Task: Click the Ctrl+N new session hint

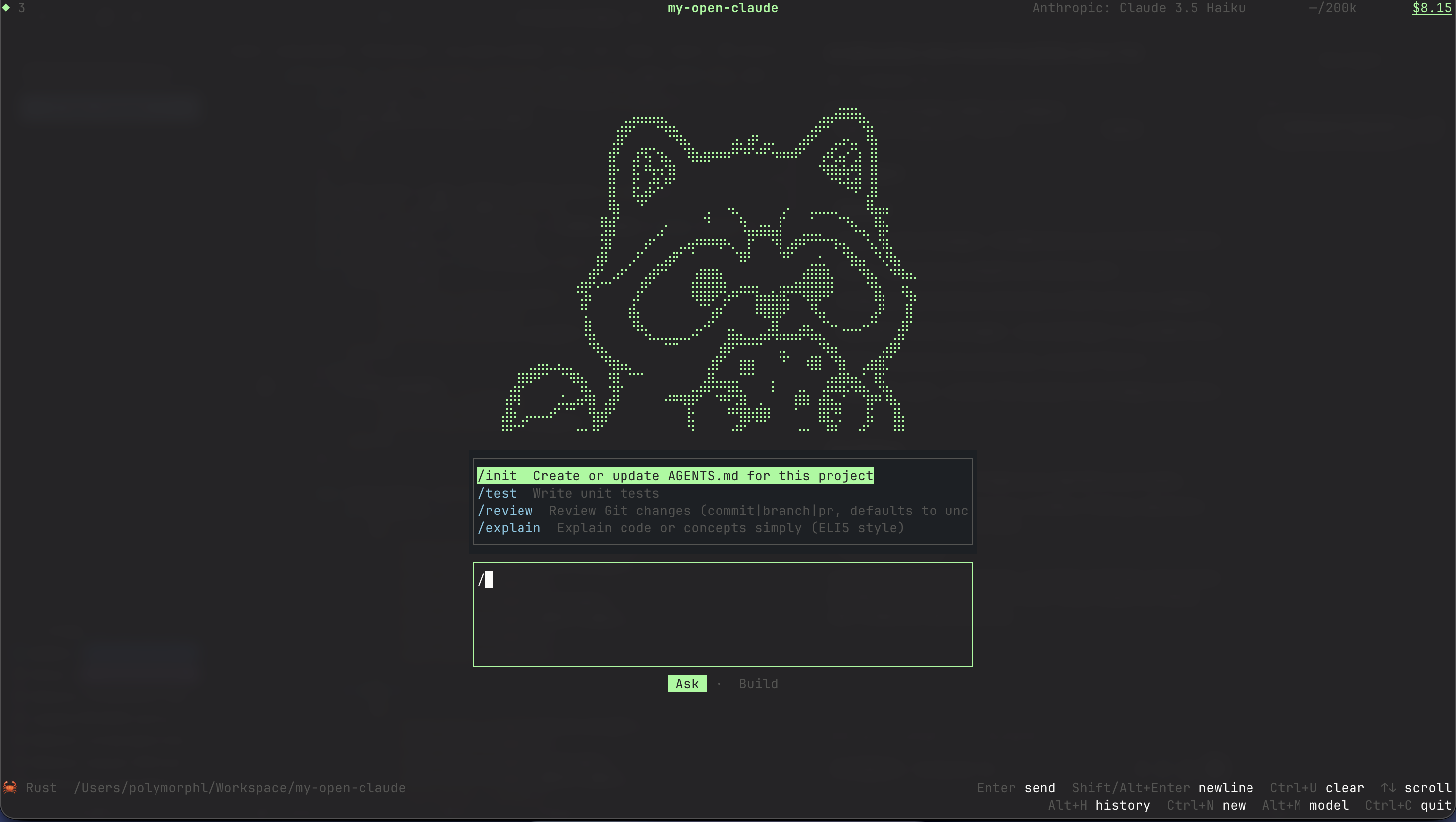Action: pos(1206,805)
